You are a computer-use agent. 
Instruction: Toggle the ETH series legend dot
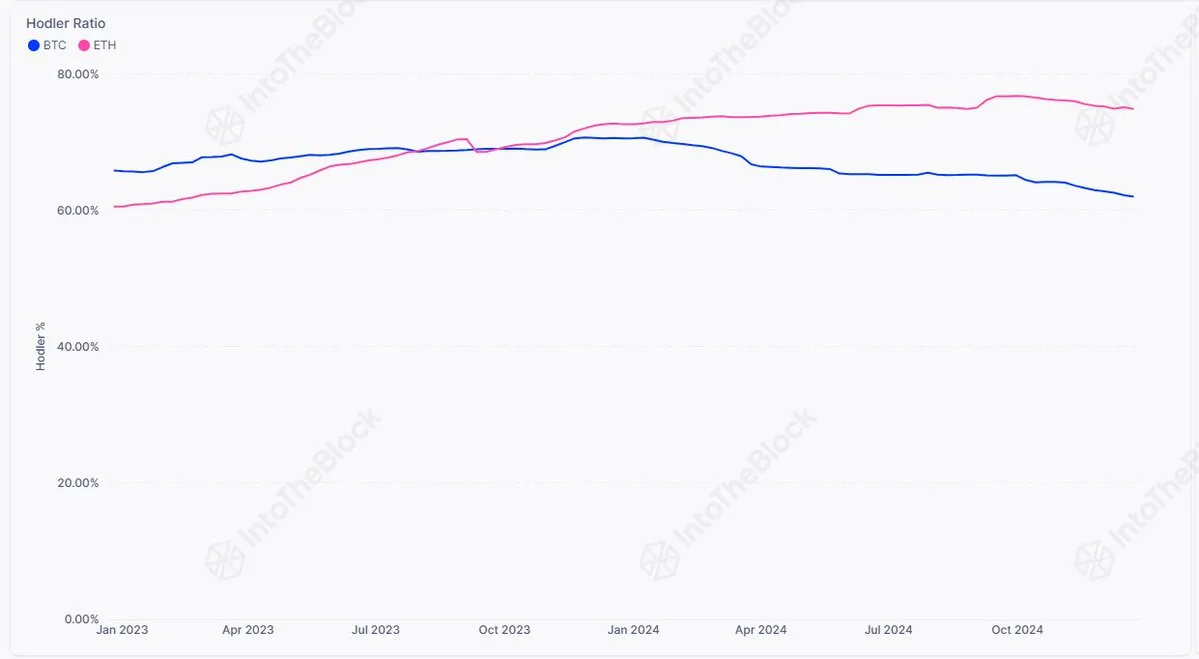point(84,45)
